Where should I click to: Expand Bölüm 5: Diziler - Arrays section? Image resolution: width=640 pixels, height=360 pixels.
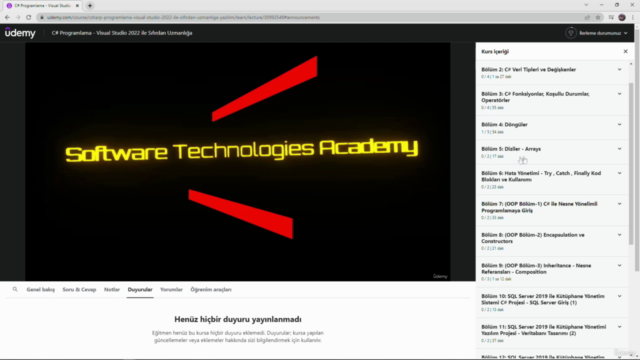pyautogui.click(x=552, y=152)
